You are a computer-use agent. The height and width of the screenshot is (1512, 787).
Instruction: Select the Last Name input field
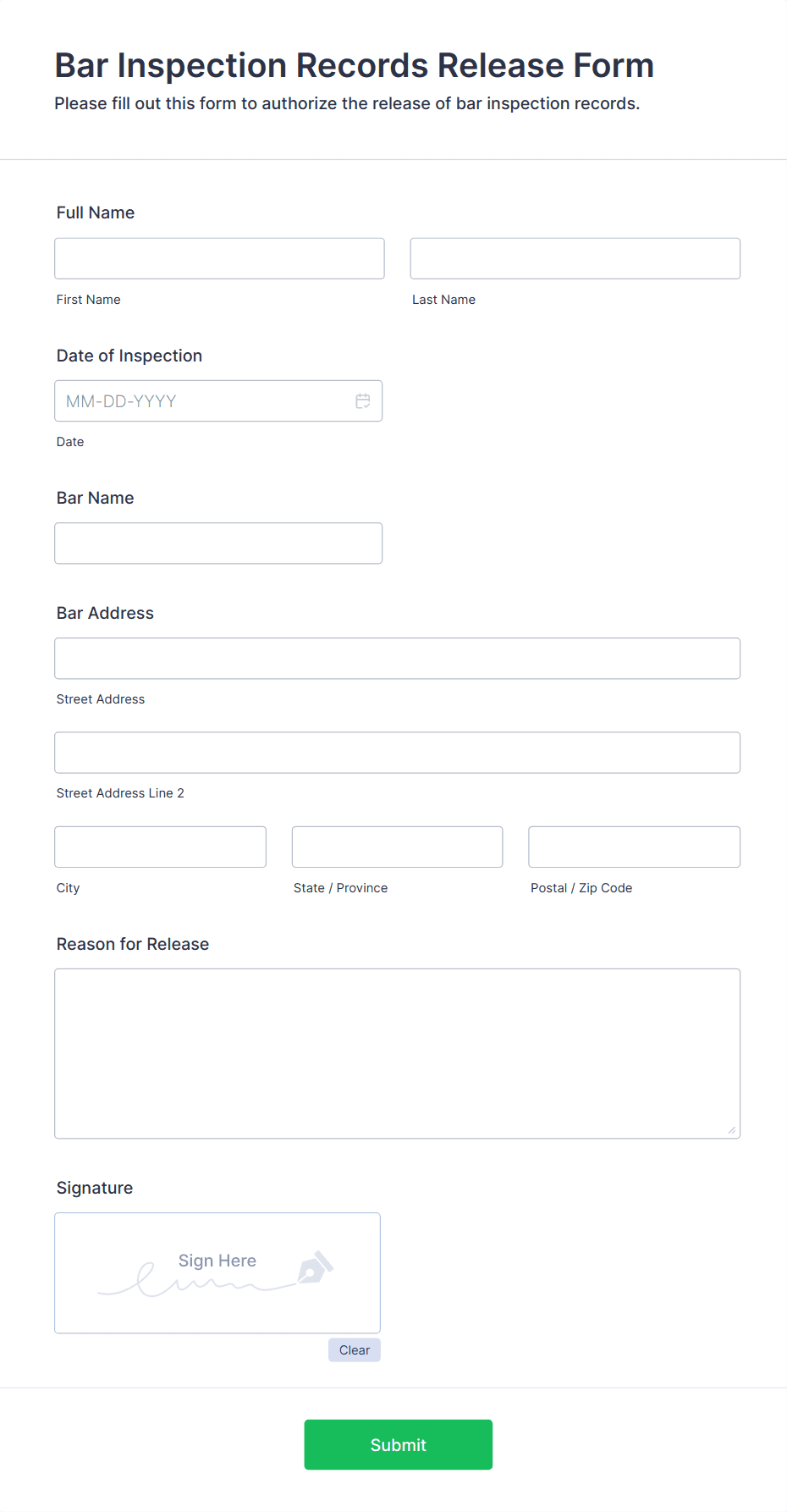(x=574, y=258)
